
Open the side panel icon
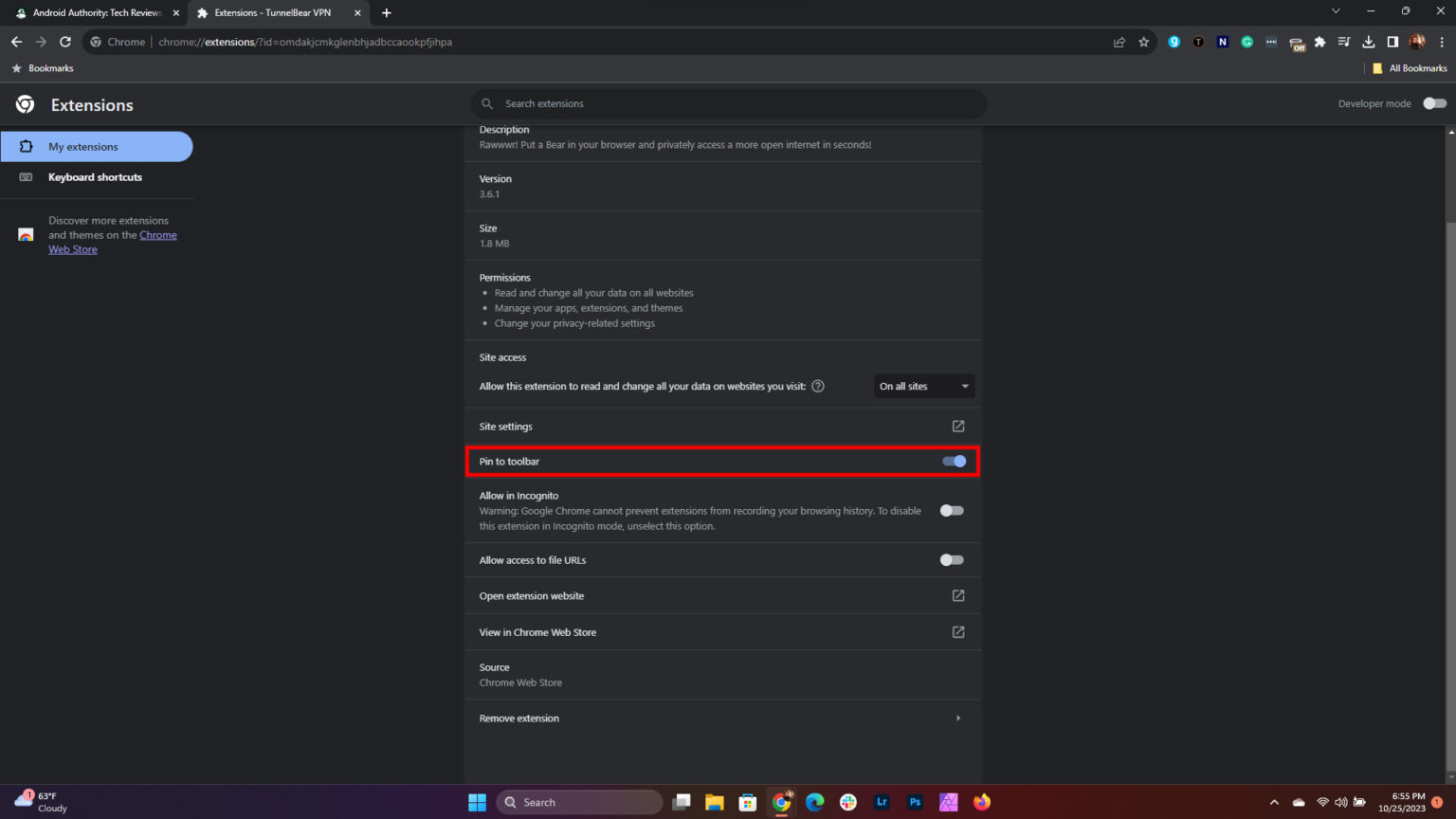1392,42
